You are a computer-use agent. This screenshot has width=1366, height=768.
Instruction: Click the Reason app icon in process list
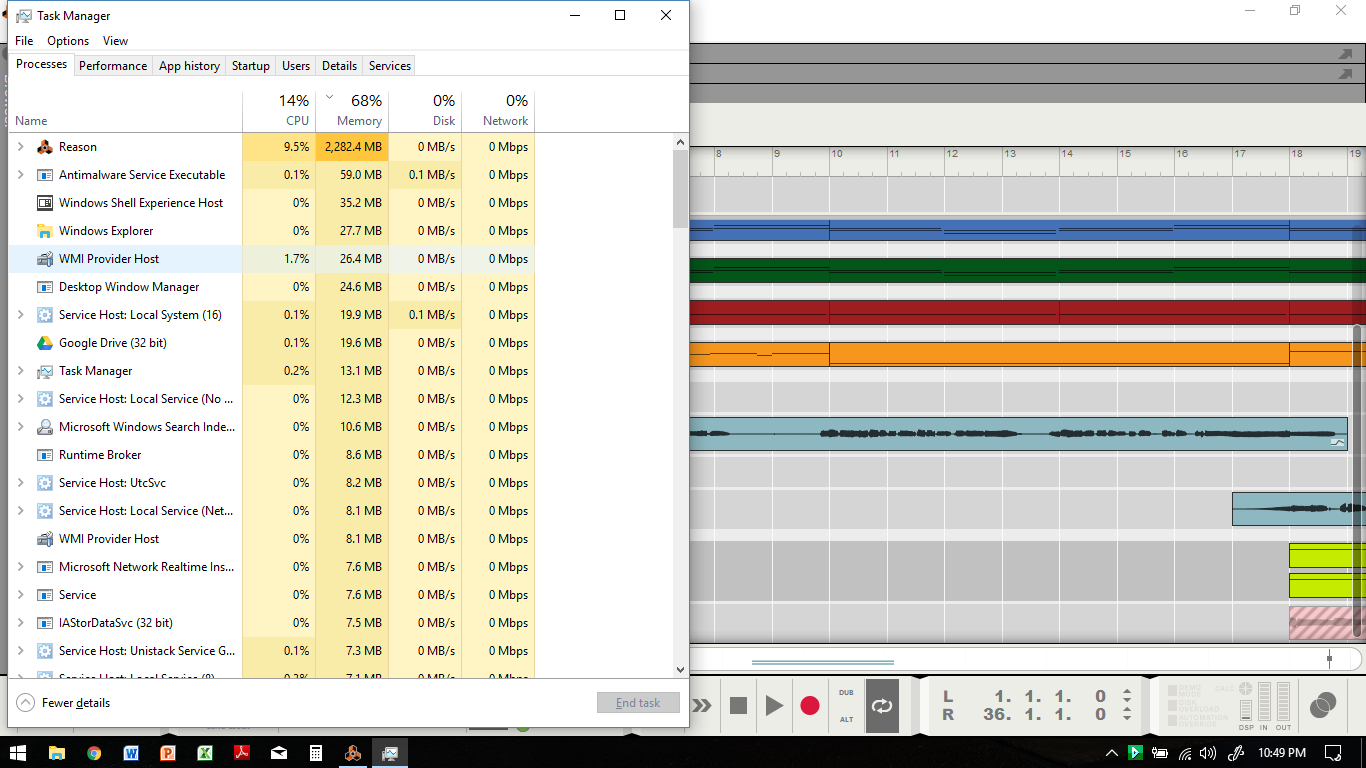[45, 147]
